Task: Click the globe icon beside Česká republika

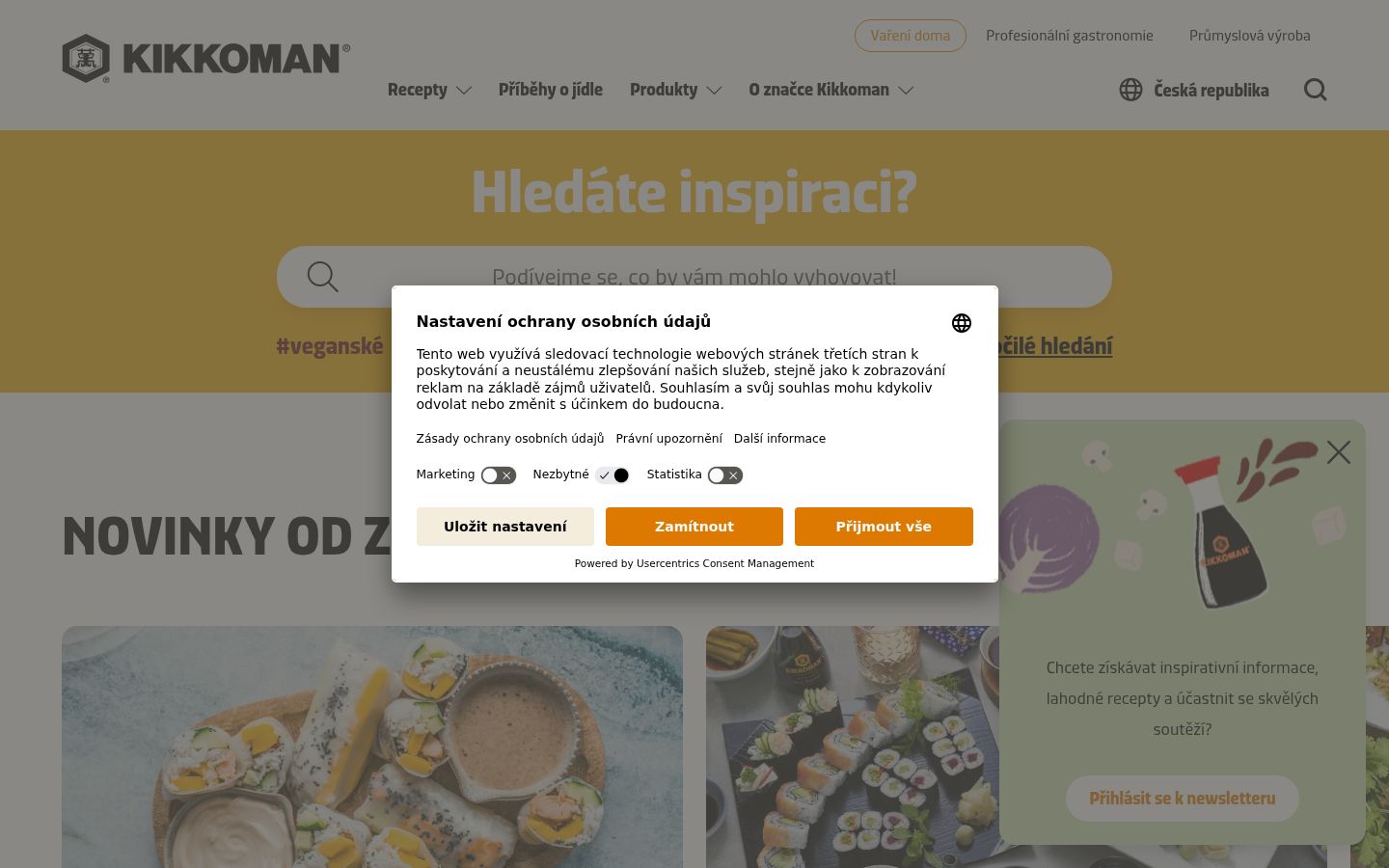Action: (1130, 90)
